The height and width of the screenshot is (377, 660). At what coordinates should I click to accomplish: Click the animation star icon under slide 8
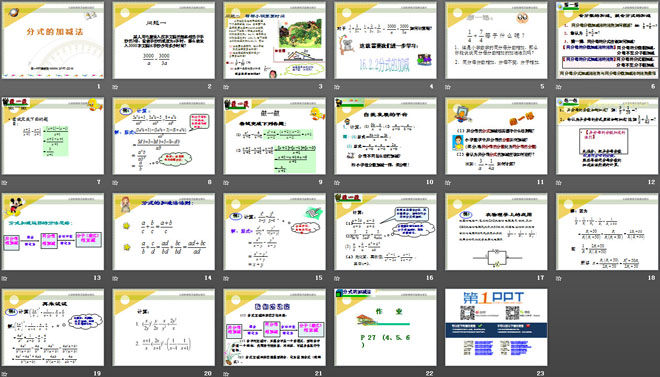click(x=115, y=183)
